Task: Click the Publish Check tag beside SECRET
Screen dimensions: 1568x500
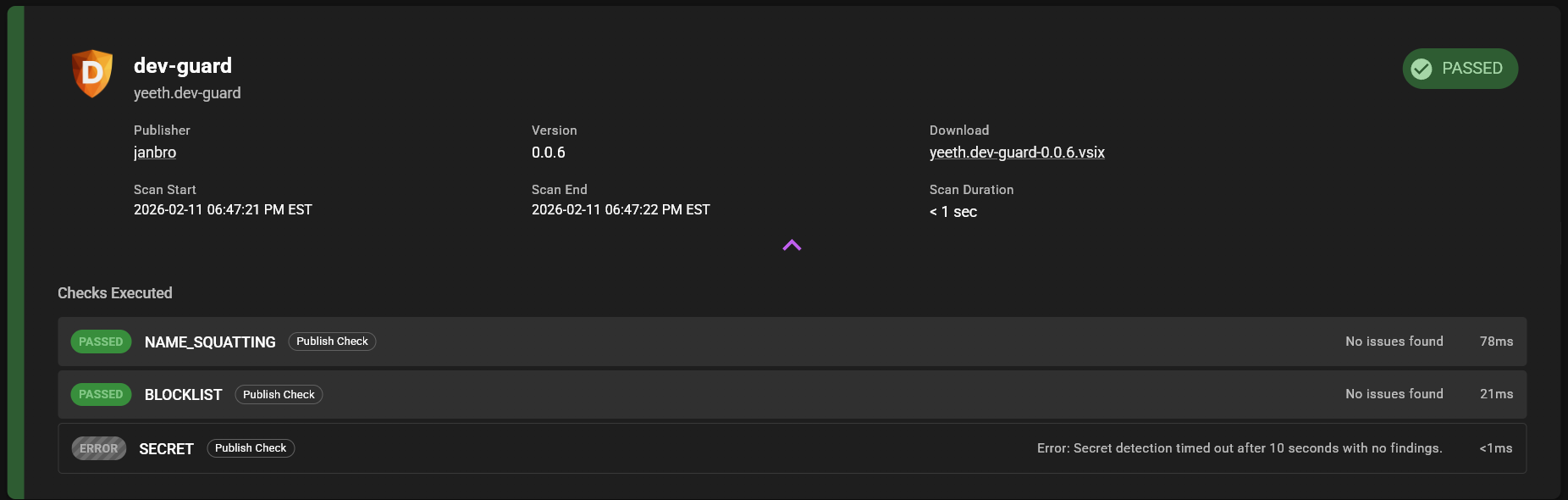Action: pos(251,448)
